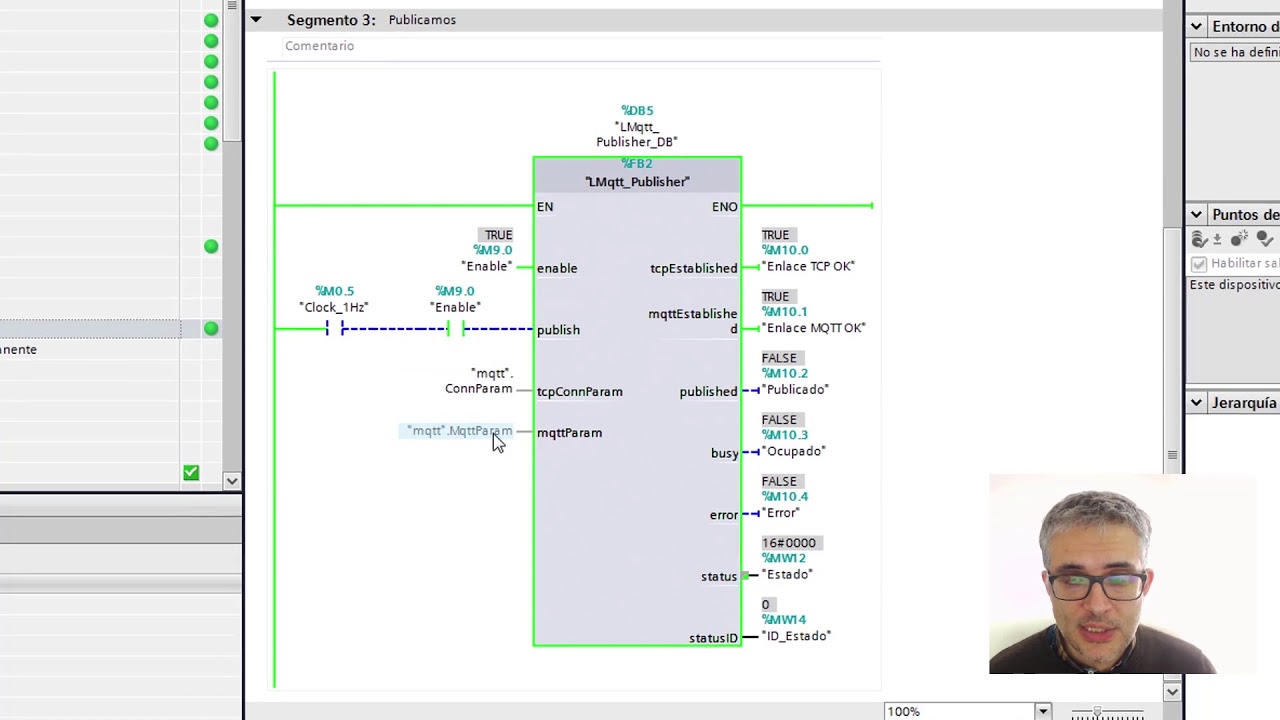Click the "Enable" operand at enable input
The image size is (1280, 720).
click(x=486, y=266)
